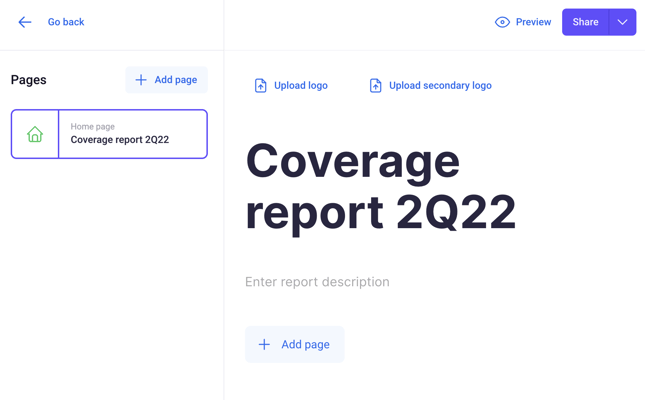
Task: Click the Upload logo link text
Action: (x=301, y=86)
